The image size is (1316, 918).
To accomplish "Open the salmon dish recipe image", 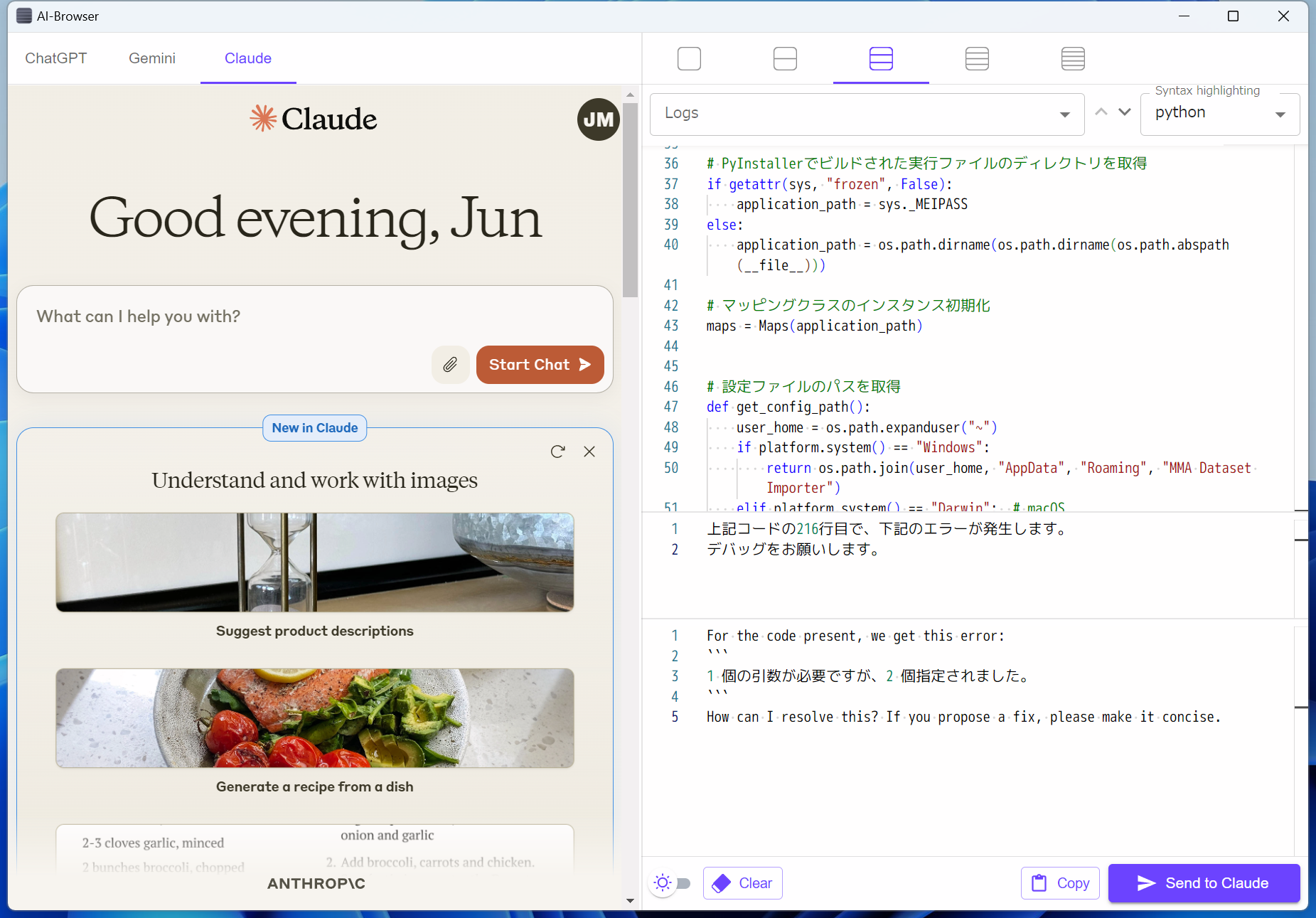I will (315, 717).
